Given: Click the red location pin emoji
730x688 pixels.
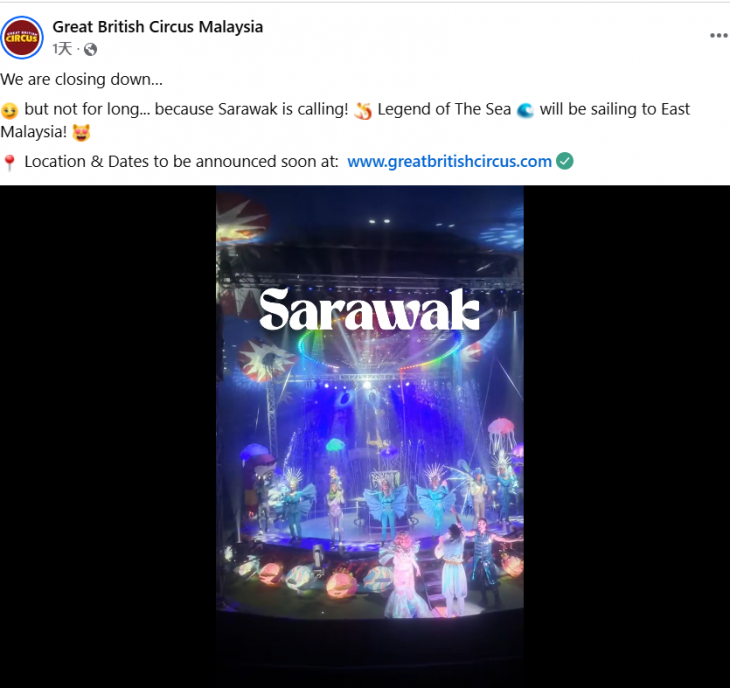Looking at the screenshot, I should [x=9, y=162].
